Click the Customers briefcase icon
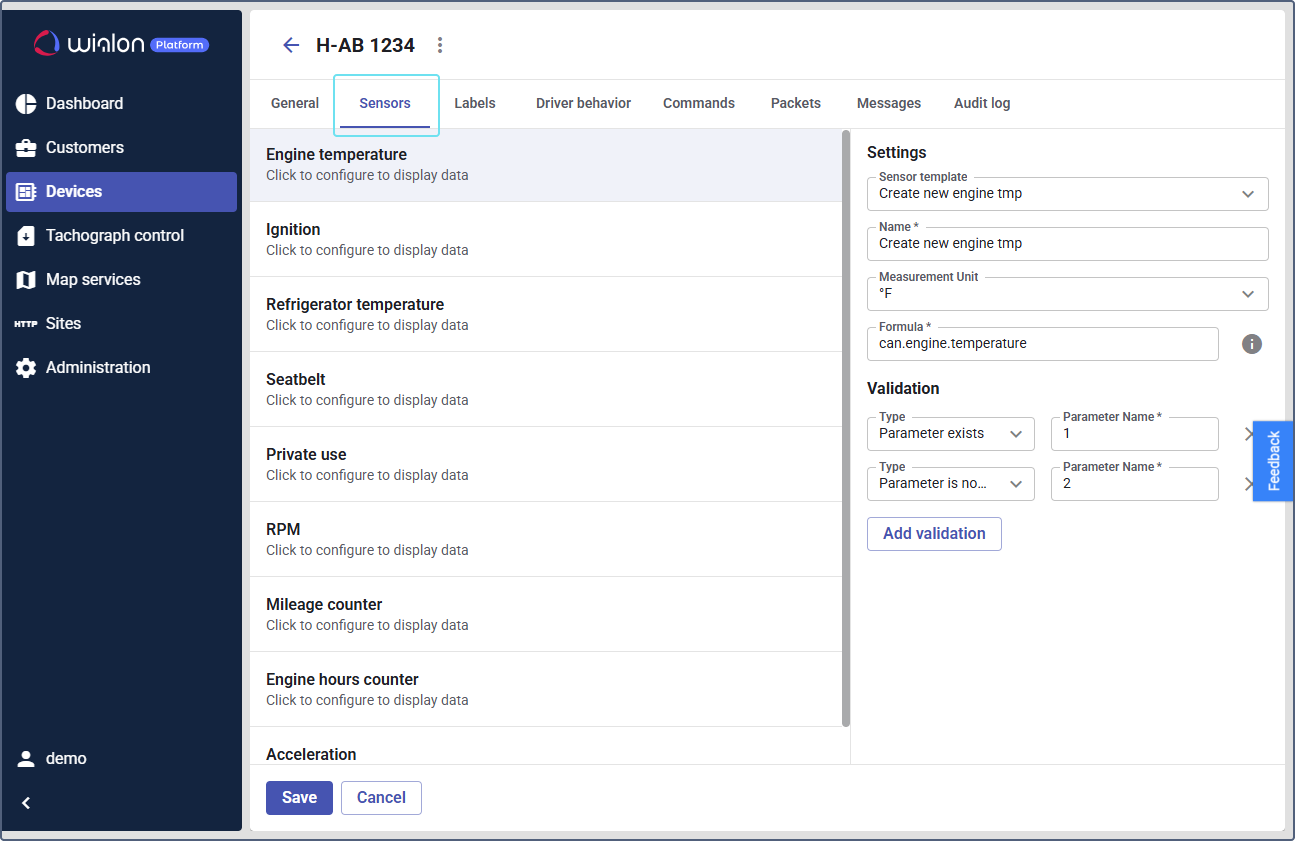Image resolution: width=1295 pixels, height=841 pixels. point(26,148)
